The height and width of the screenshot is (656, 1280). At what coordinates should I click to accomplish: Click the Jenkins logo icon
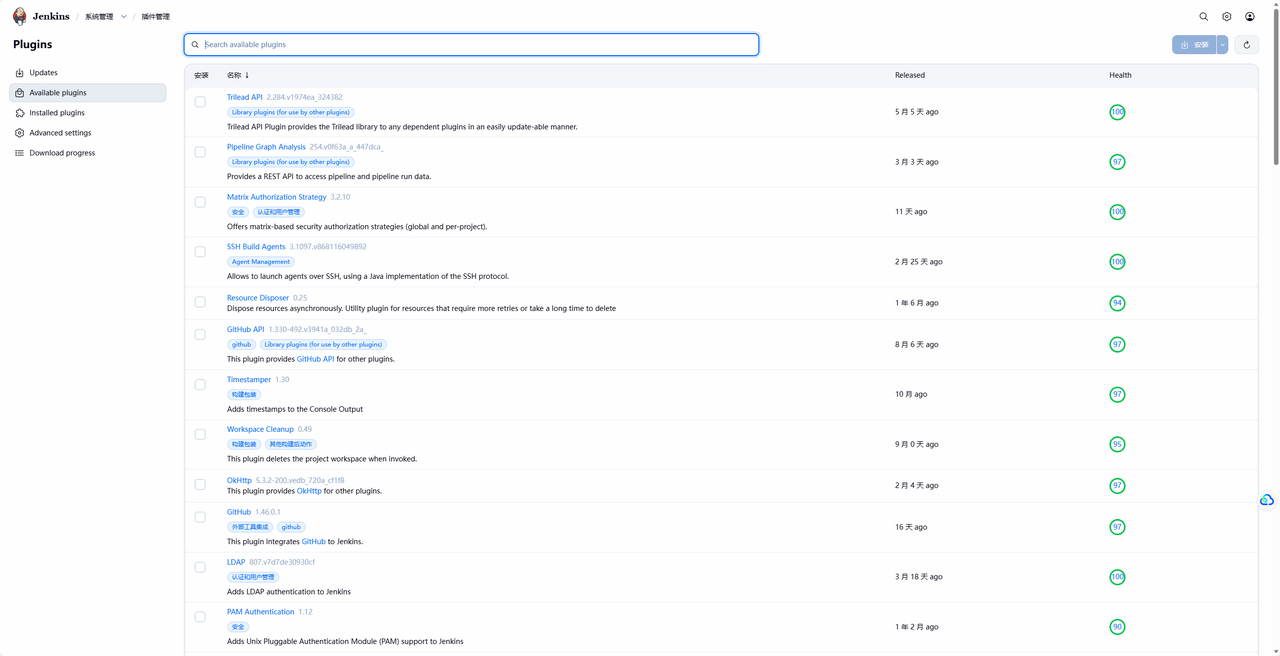pyautogui.click(x=19, y=16)
